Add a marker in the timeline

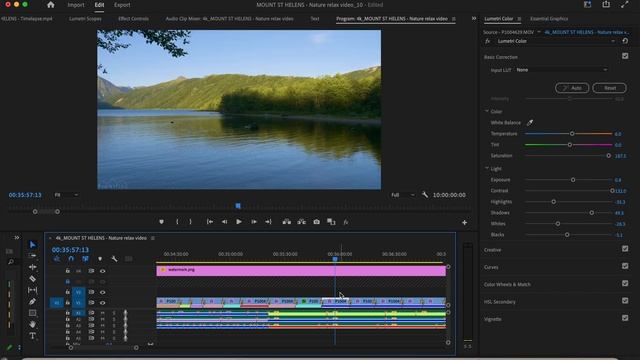(100, 259)
